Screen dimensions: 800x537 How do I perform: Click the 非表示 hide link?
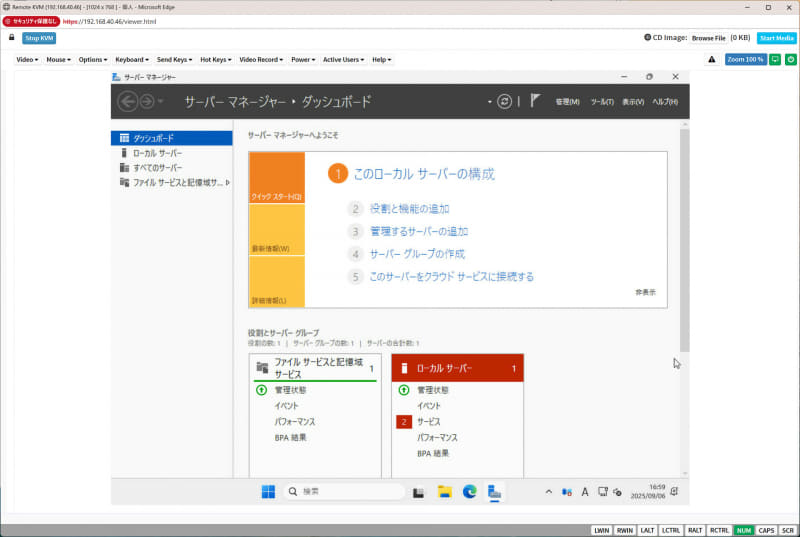(645, 292)
